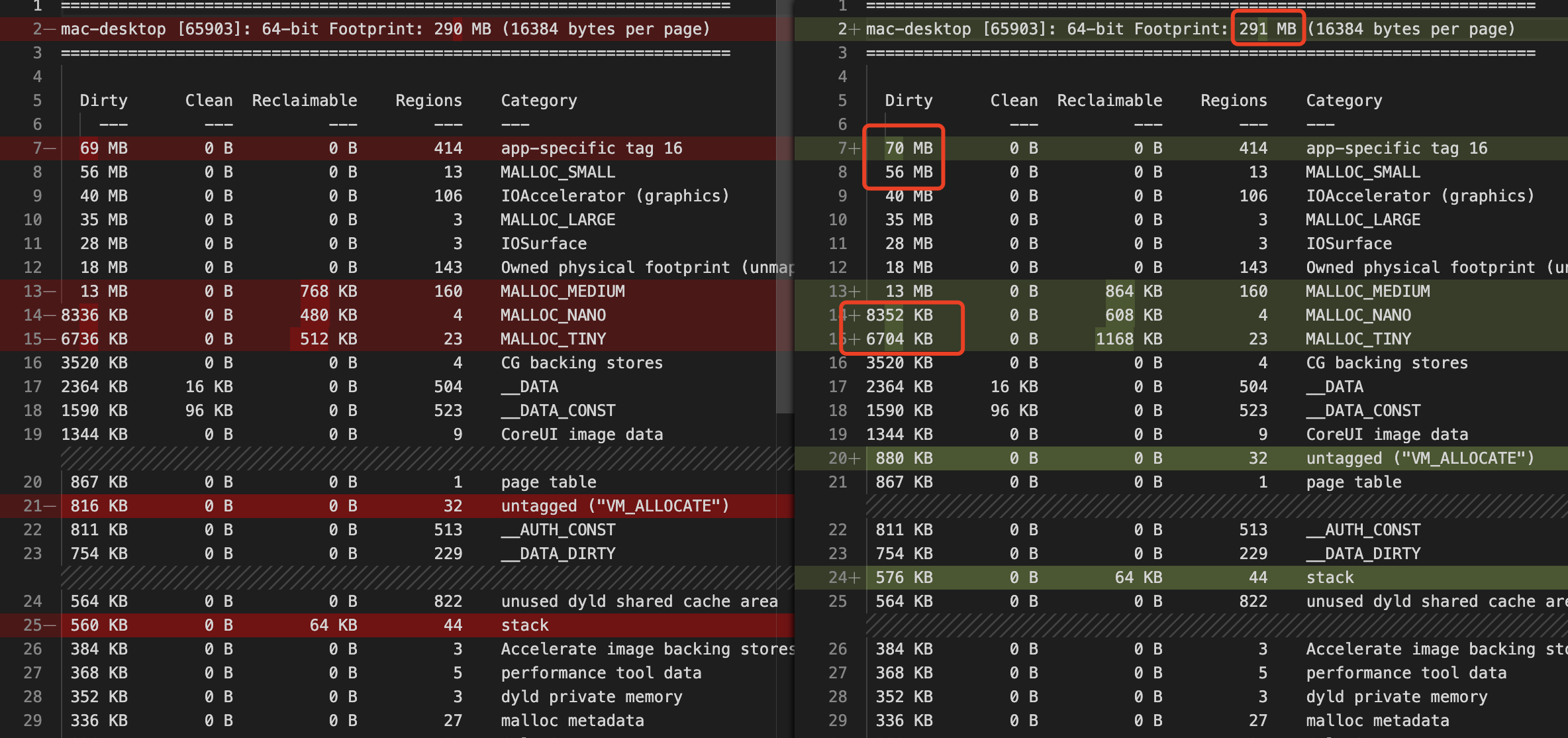1568x738 pixels.
Task: Click the minus marker on left line 21
Action: [50, 506]
